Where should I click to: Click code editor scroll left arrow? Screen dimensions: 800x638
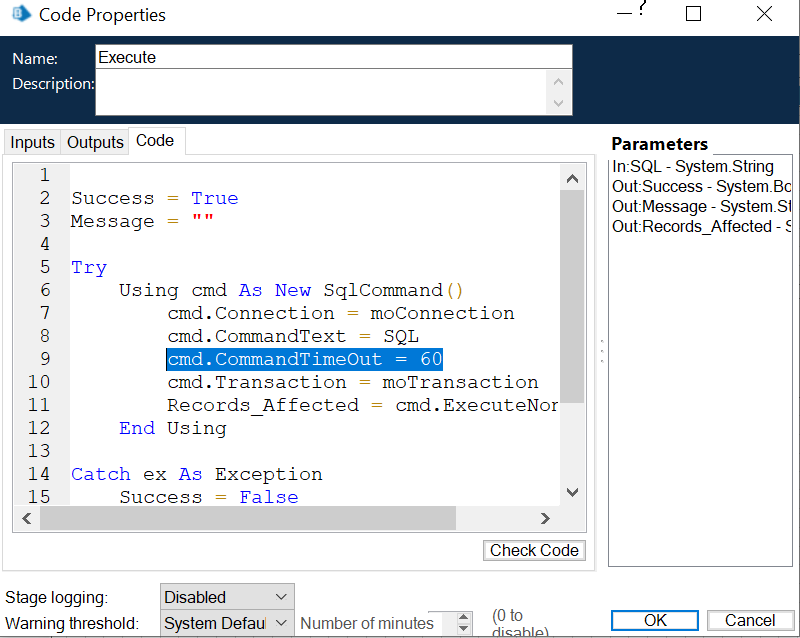27,519
